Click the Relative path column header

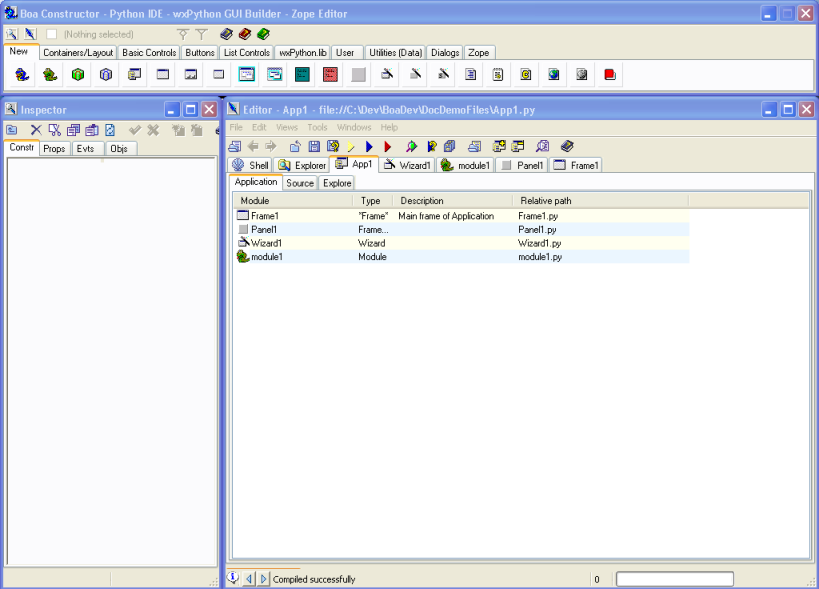(546, 201)
